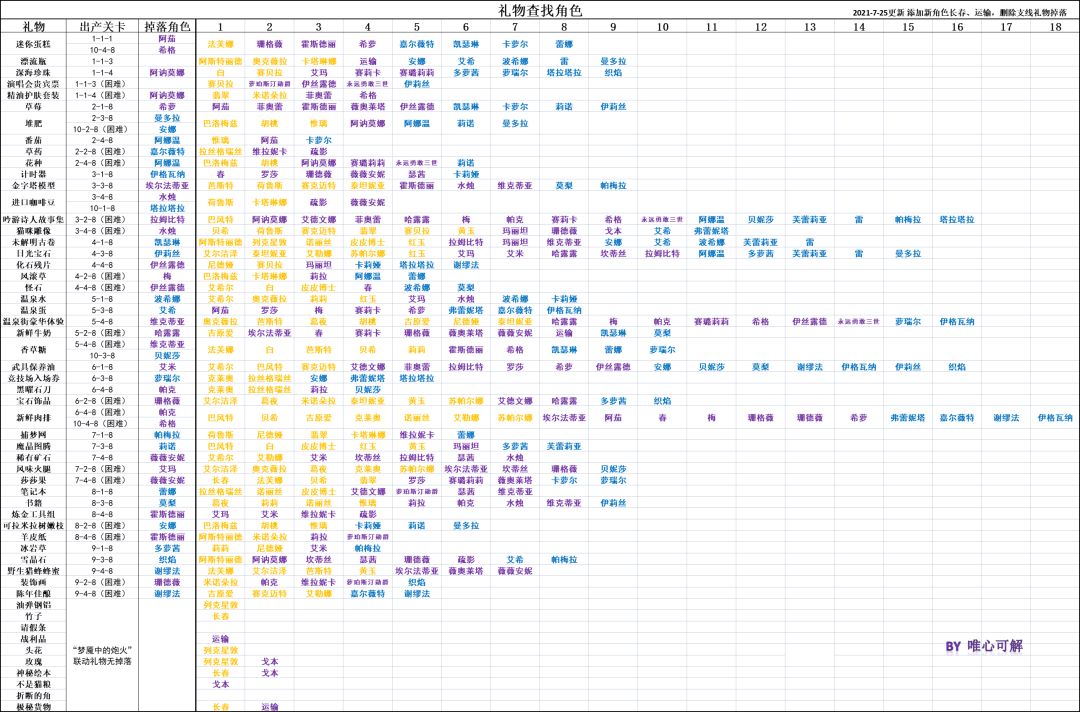Select the 演唱会贵宾票 gift cell
The height and width of the screenshot is (712, 1080).
(34, 84)
